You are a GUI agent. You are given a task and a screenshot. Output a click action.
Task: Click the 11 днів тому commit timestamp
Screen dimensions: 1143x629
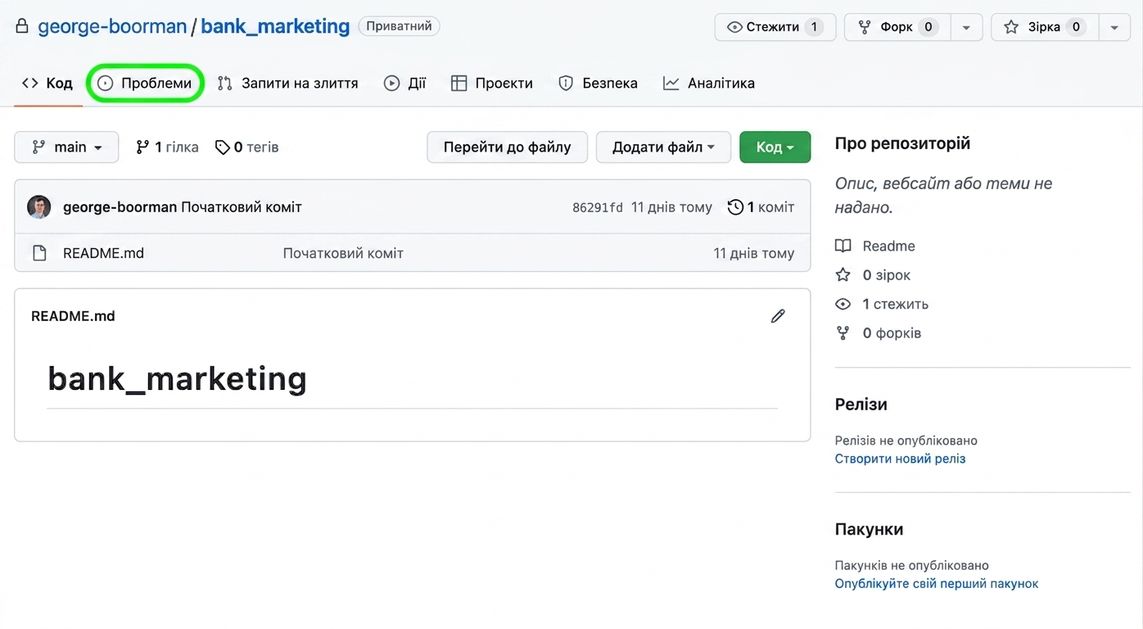671,207
